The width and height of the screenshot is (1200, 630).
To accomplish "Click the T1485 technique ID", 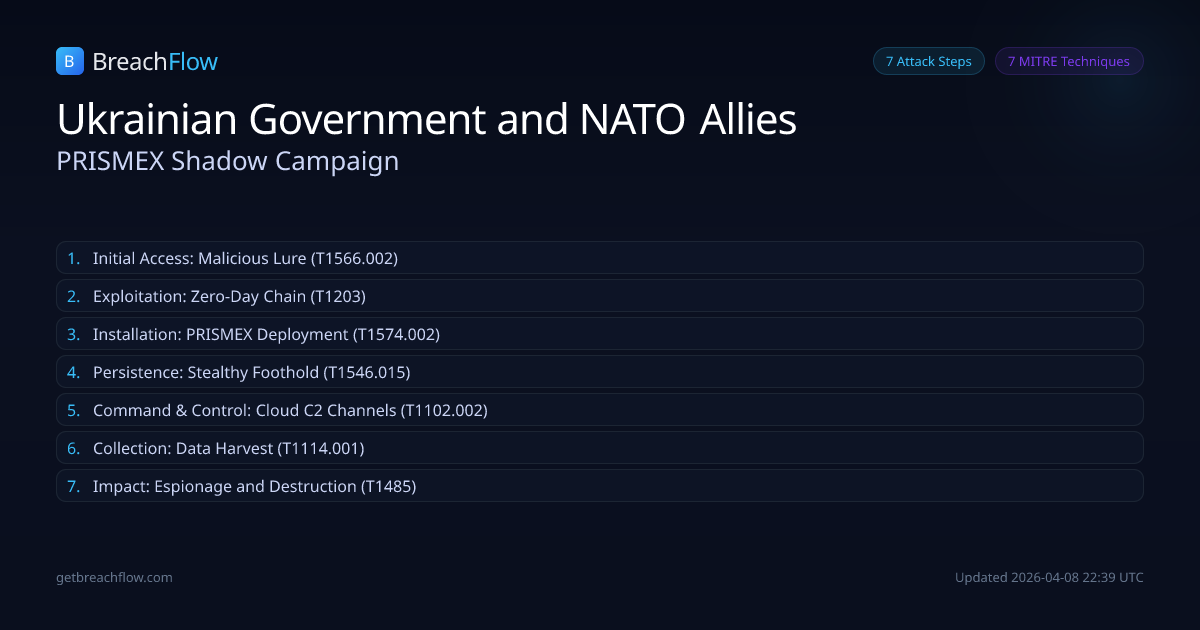I will [x=388, y=486].
